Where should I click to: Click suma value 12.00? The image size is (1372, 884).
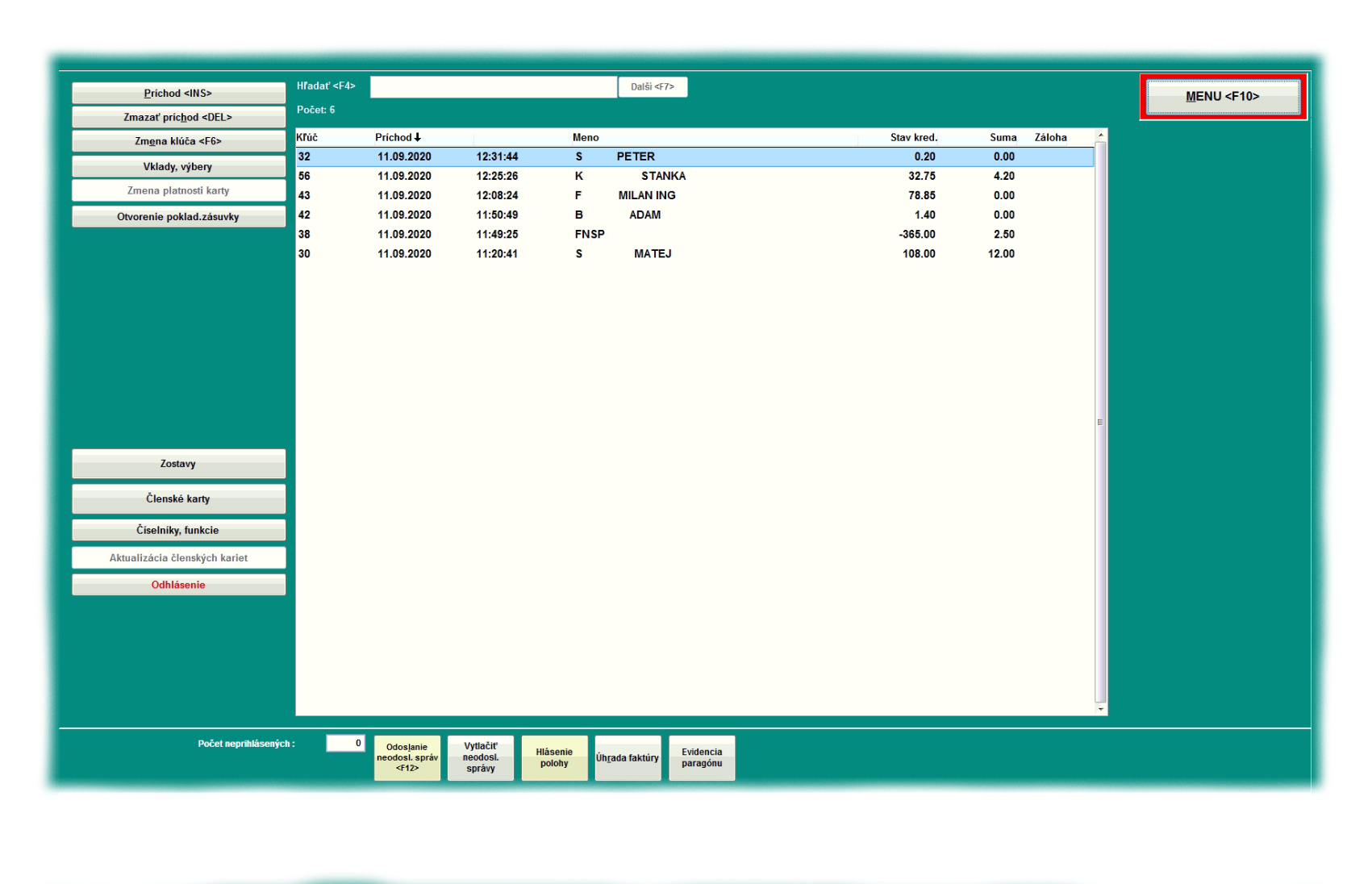coord(1001,254)
